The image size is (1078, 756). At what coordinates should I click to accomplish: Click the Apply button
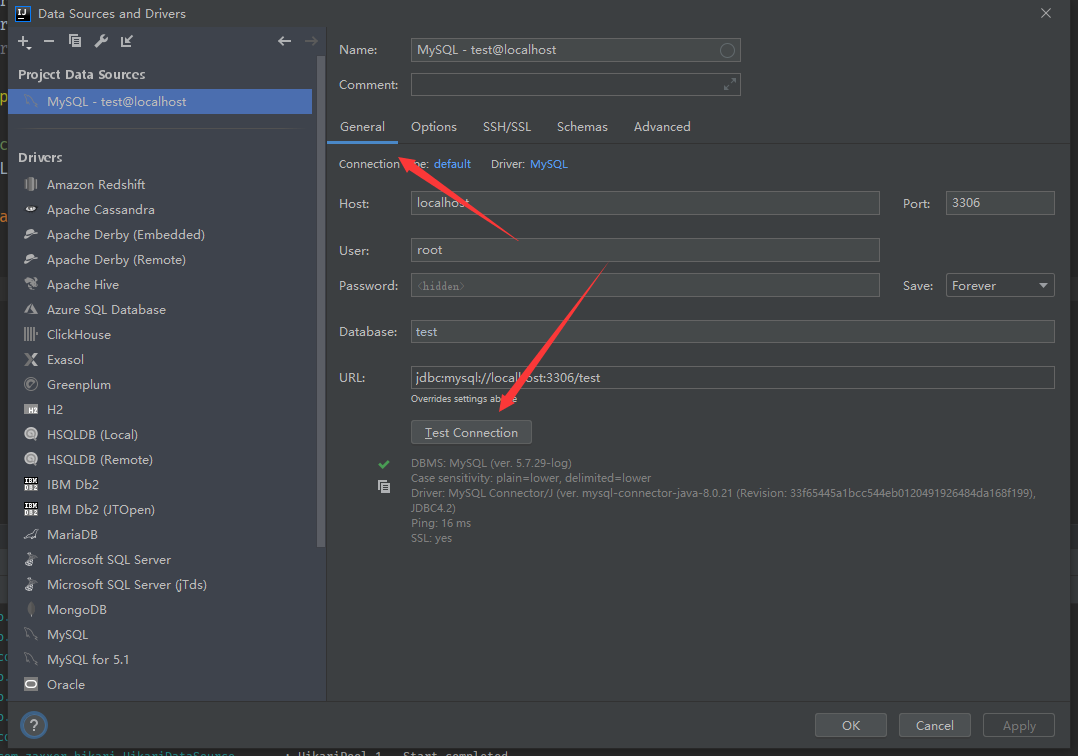(1019, 725)
